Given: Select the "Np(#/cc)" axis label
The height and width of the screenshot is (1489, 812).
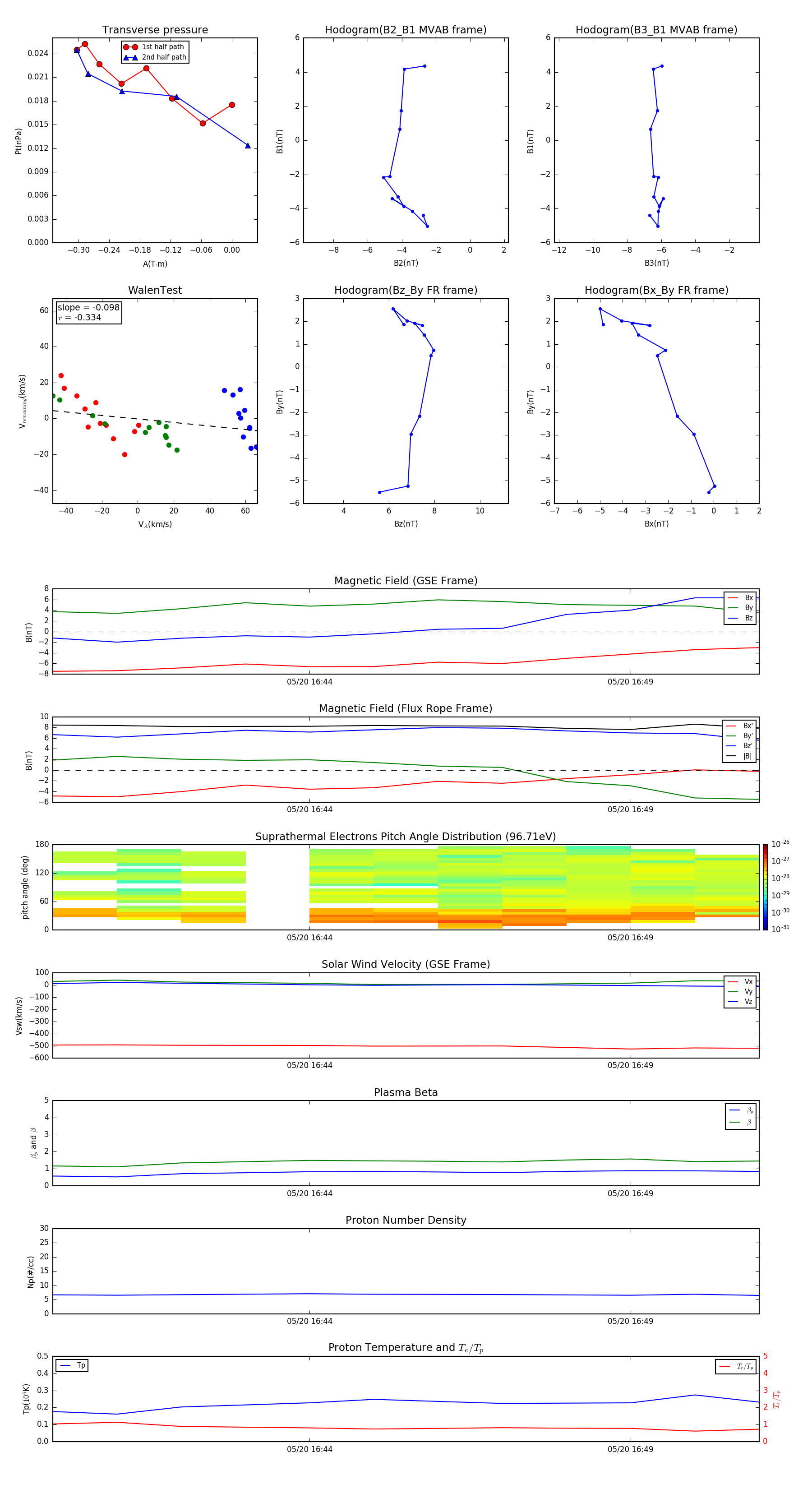Looking at the screenshot, I should (31, 1272).
